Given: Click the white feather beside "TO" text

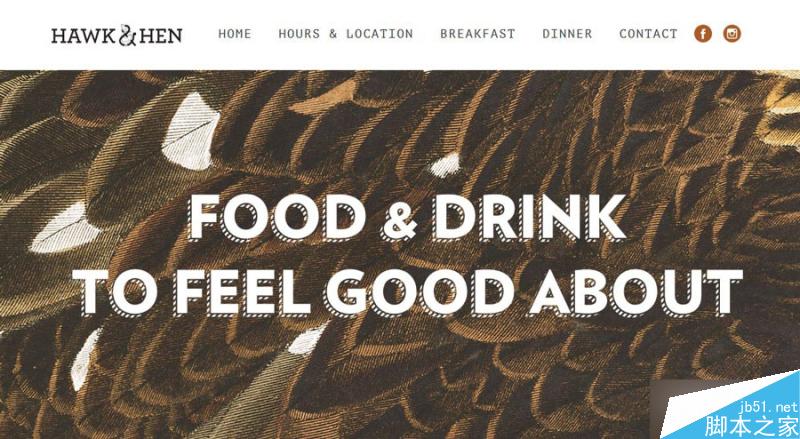Looking at the screenshot, I should pos(65,228).
